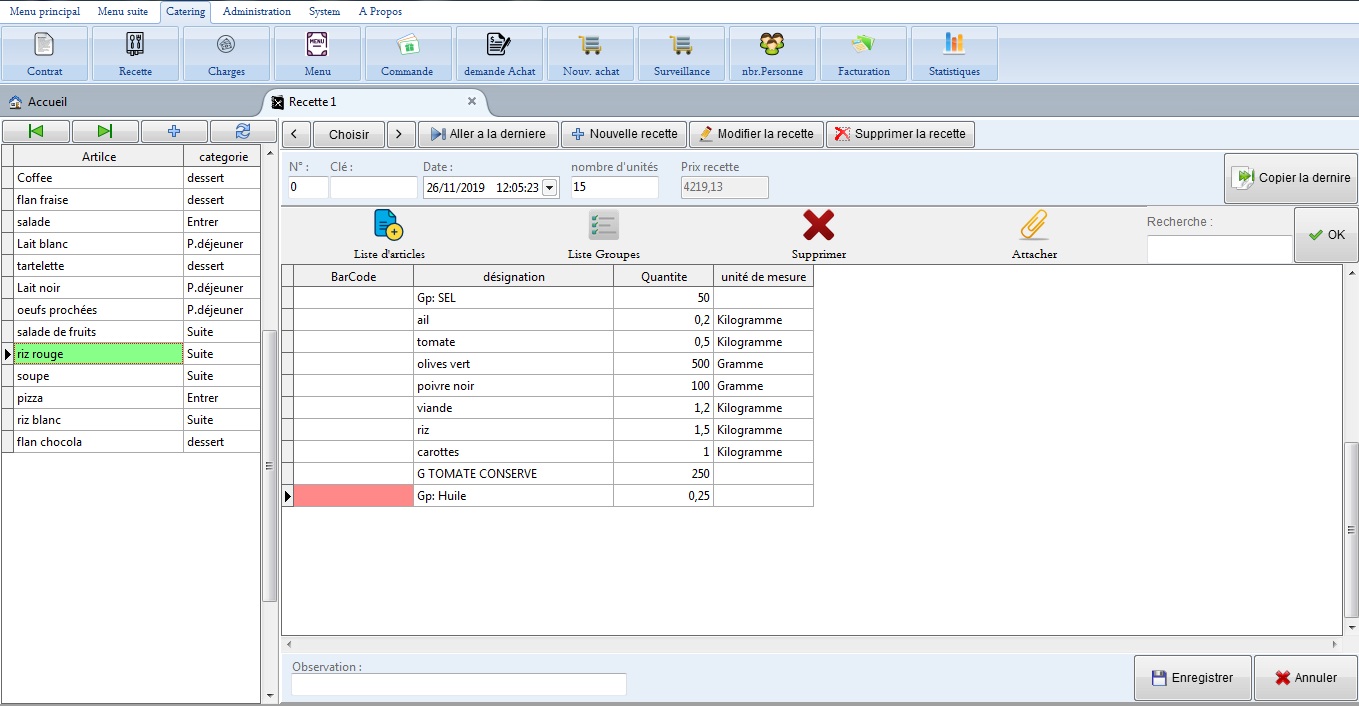Viewport: 1359px width, 706px height.
Task: Open the Contrat module icon
Action: tap(44, 46)
